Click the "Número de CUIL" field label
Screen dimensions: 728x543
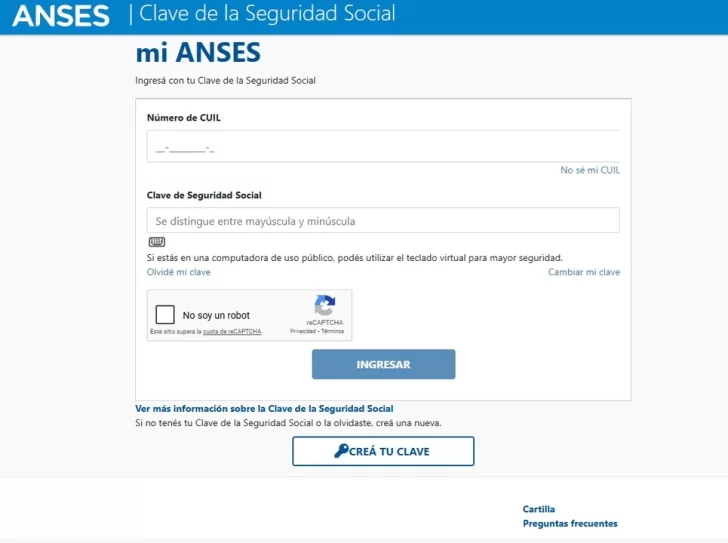[x=184, y=118]
